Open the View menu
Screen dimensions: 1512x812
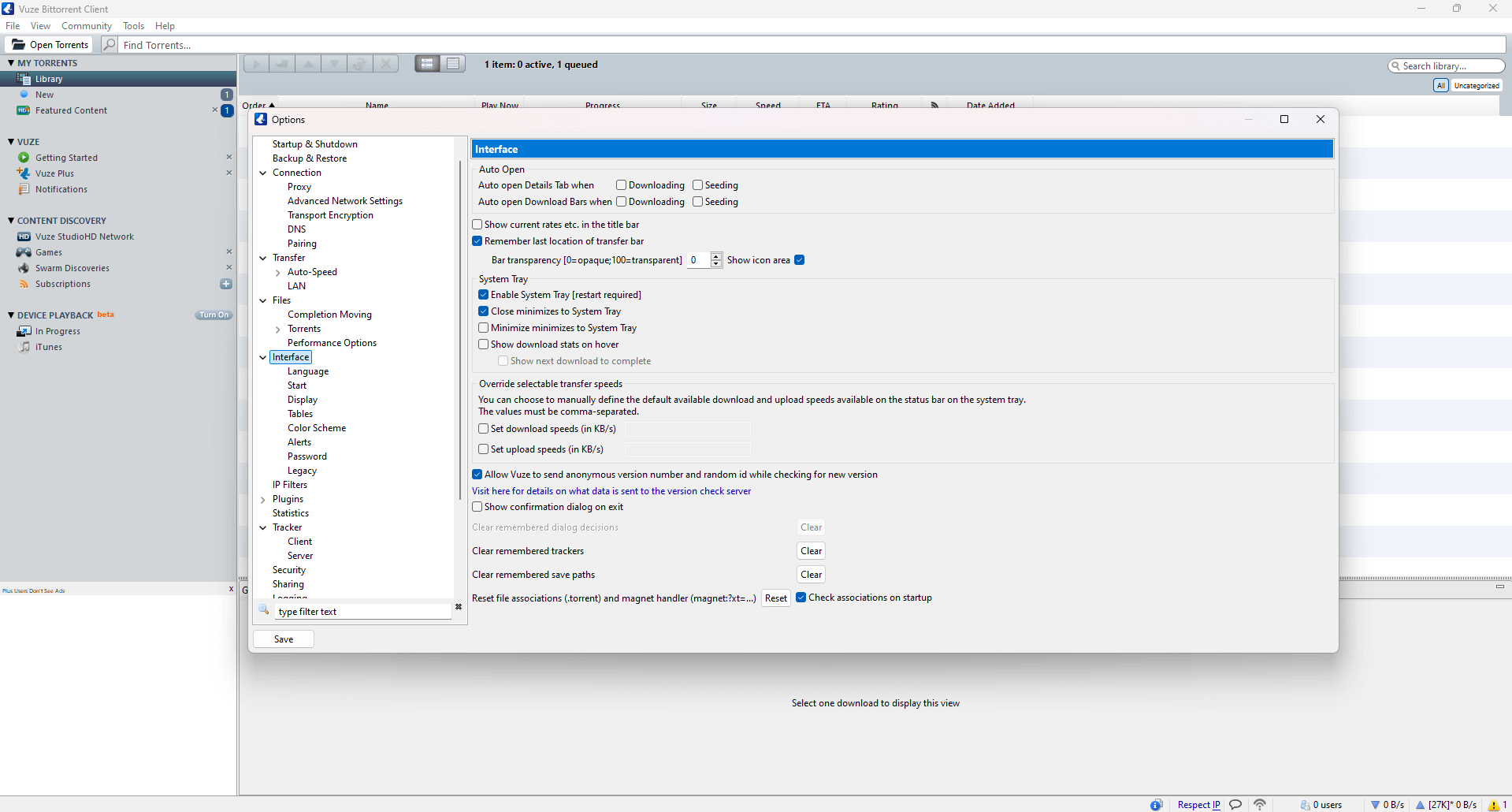[x=40, y=26]
